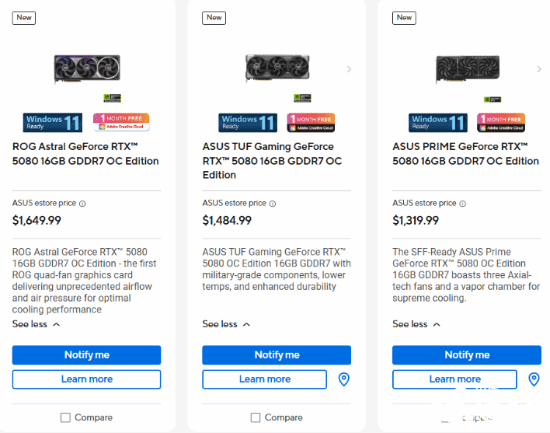Click Learn more under TUF Gaming card
Viewport: 550px width, 433px height.
click(264, 379)
